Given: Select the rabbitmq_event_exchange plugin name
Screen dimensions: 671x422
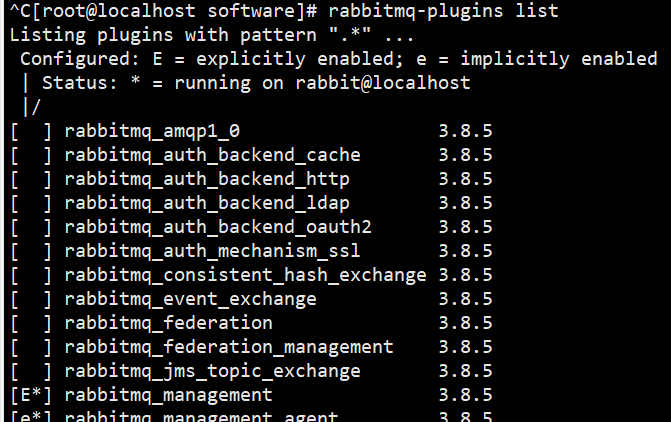Looking at the screenshot, I should (x=190, y=299).
